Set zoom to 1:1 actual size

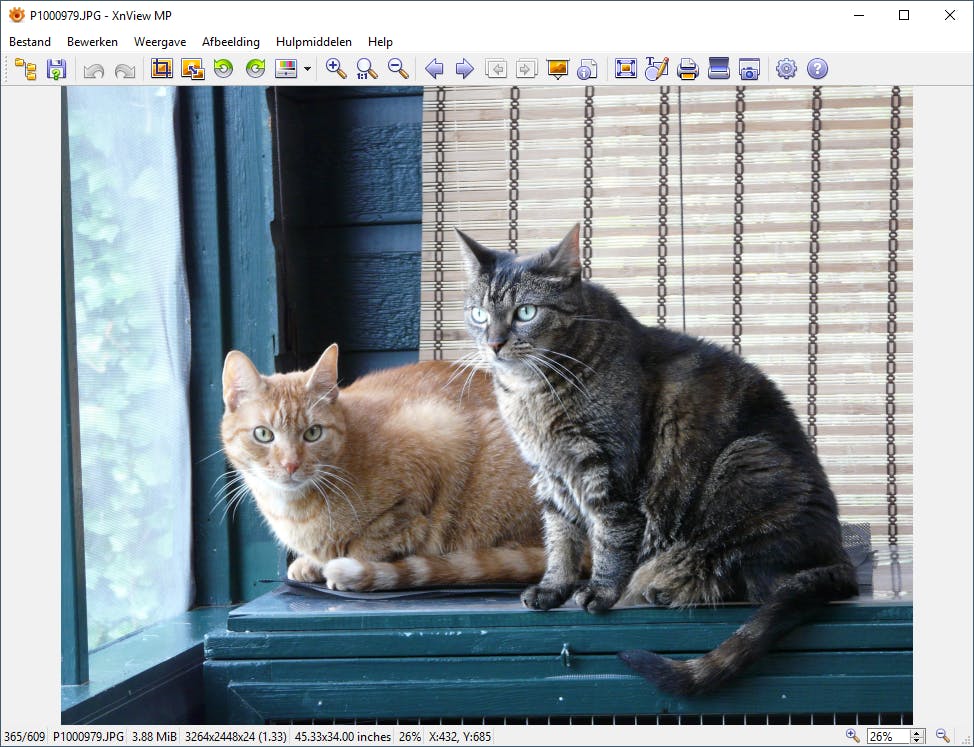click(x=366, y=68)
